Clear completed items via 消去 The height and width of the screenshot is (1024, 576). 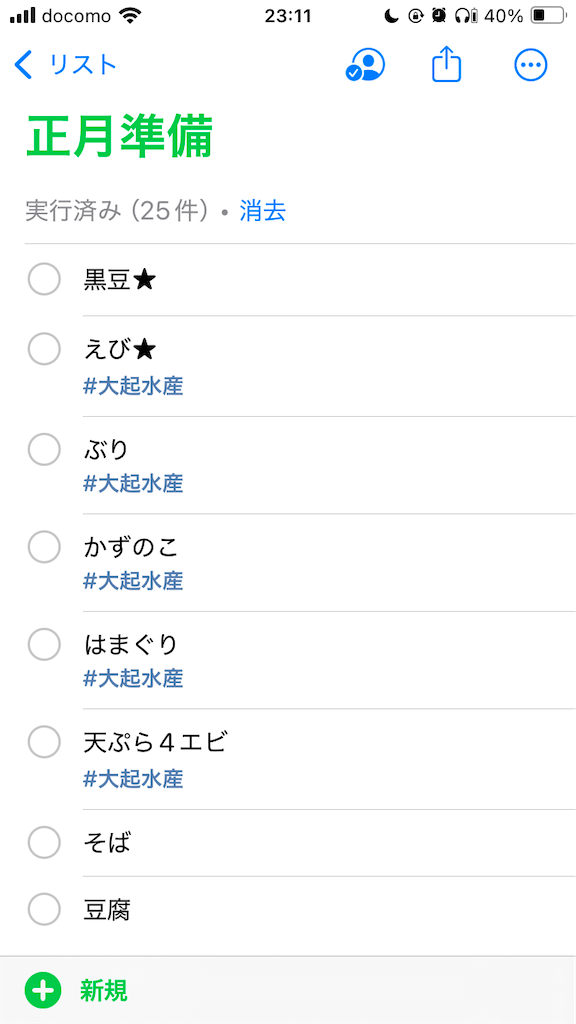click(263, 211)
